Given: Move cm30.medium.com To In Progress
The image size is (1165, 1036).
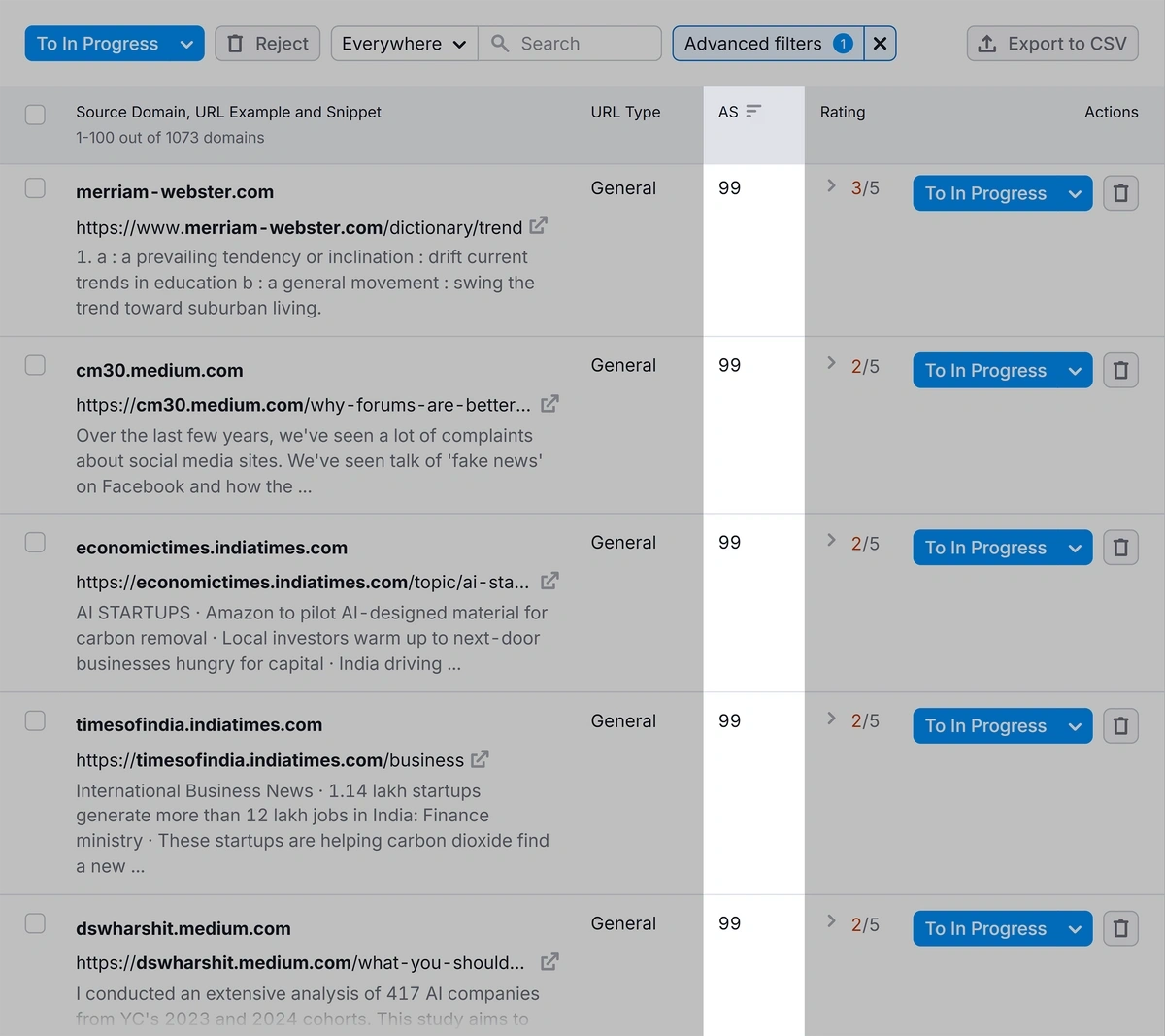Looking at the screenshot, I should coord(985,371).
